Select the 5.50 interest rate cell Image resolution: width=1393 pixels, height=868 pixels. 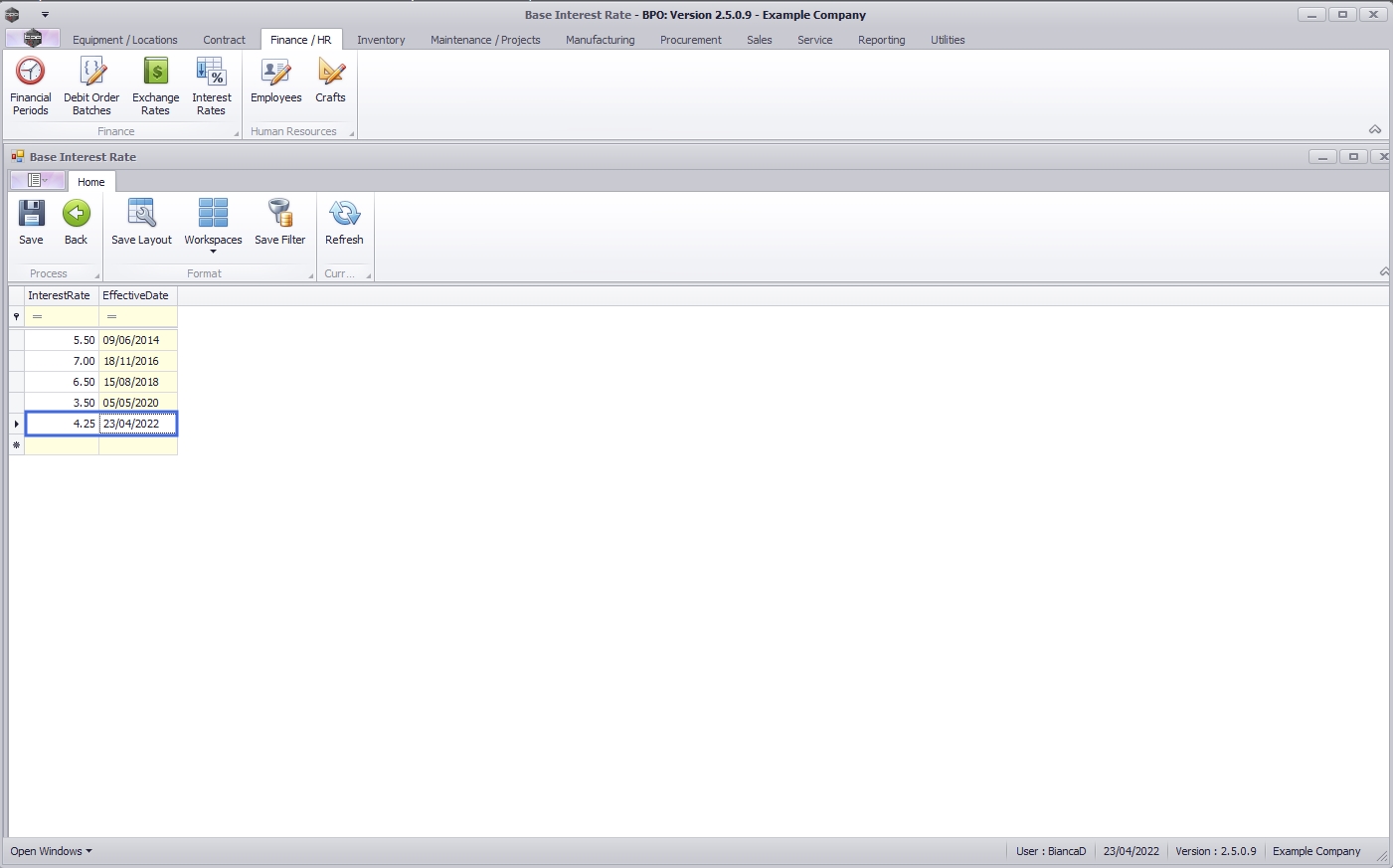pyautogui.click(x=62, y=340)
